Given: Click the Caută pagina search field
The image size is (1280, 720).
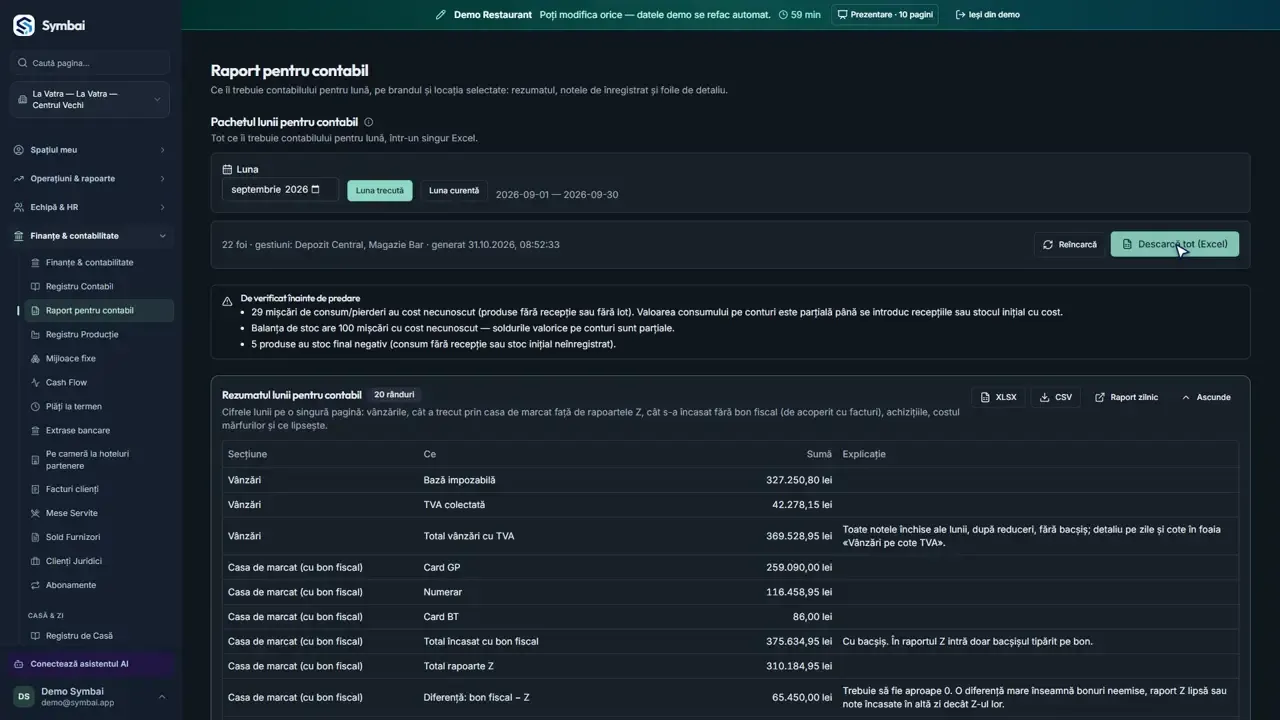Looking at the screenshot, I should click(x=90, y=63).
